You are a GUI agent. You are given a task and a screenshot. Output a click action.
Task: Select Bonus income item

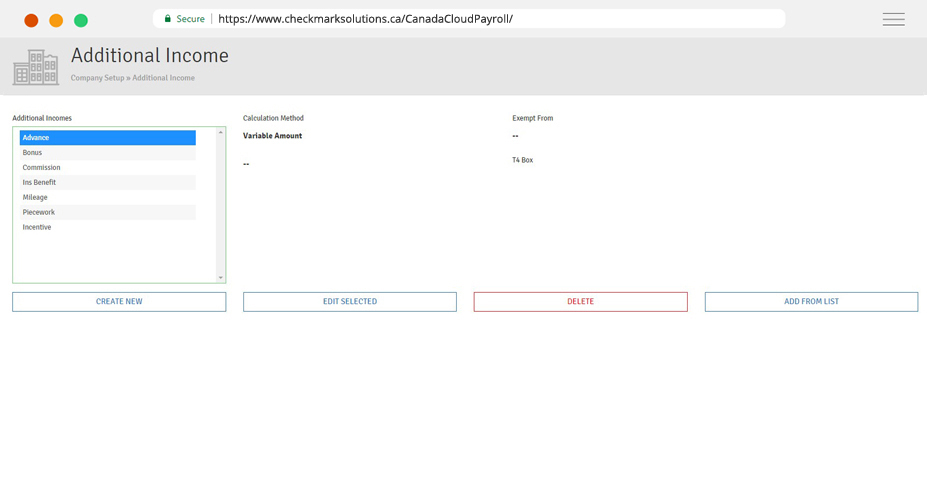pyautogui.click(x=107, y=153)
